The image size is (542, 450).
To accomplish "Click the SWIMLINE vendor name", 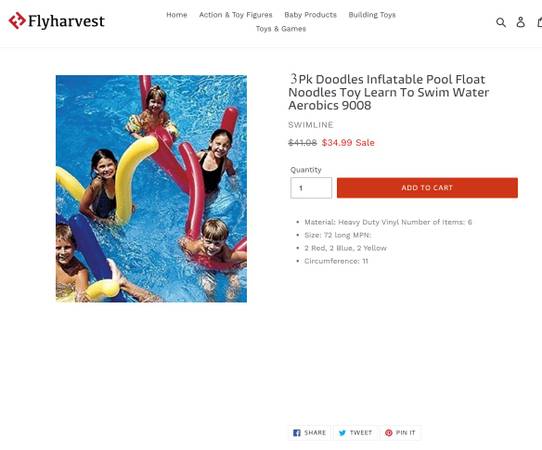I will coord(311,125).
